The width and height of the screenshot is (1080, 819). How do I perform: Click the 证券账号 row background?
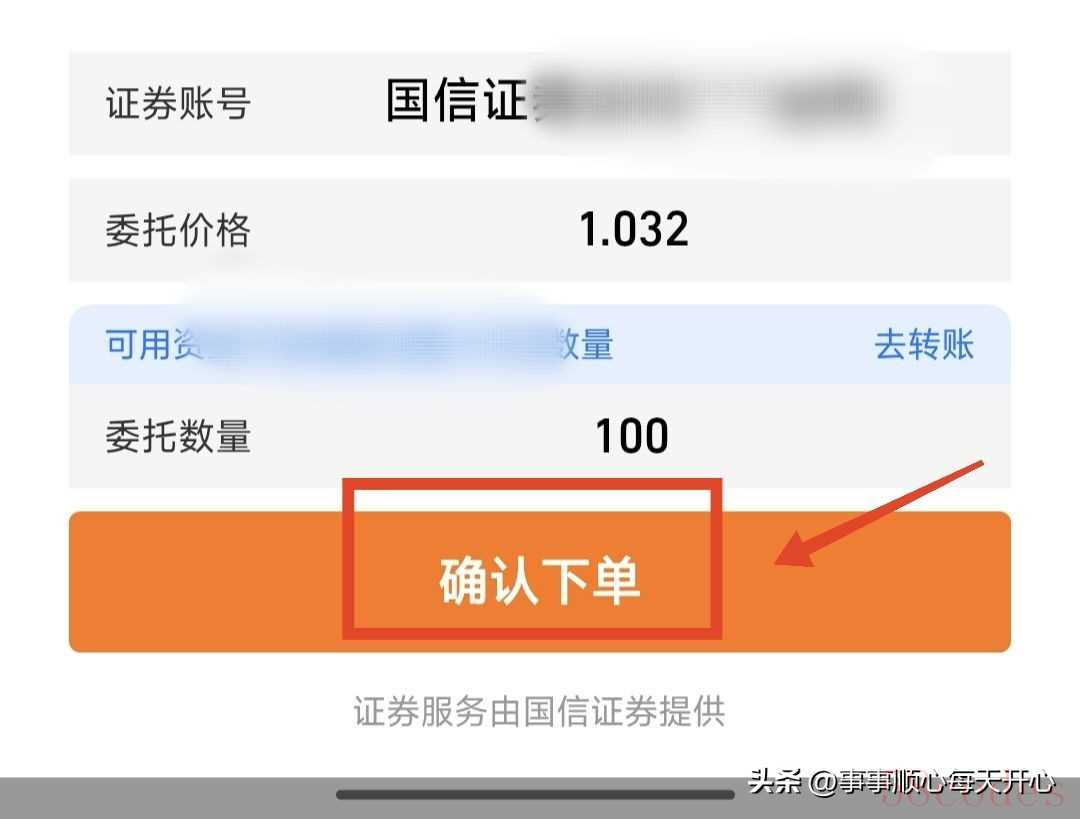tap(539, 103)
